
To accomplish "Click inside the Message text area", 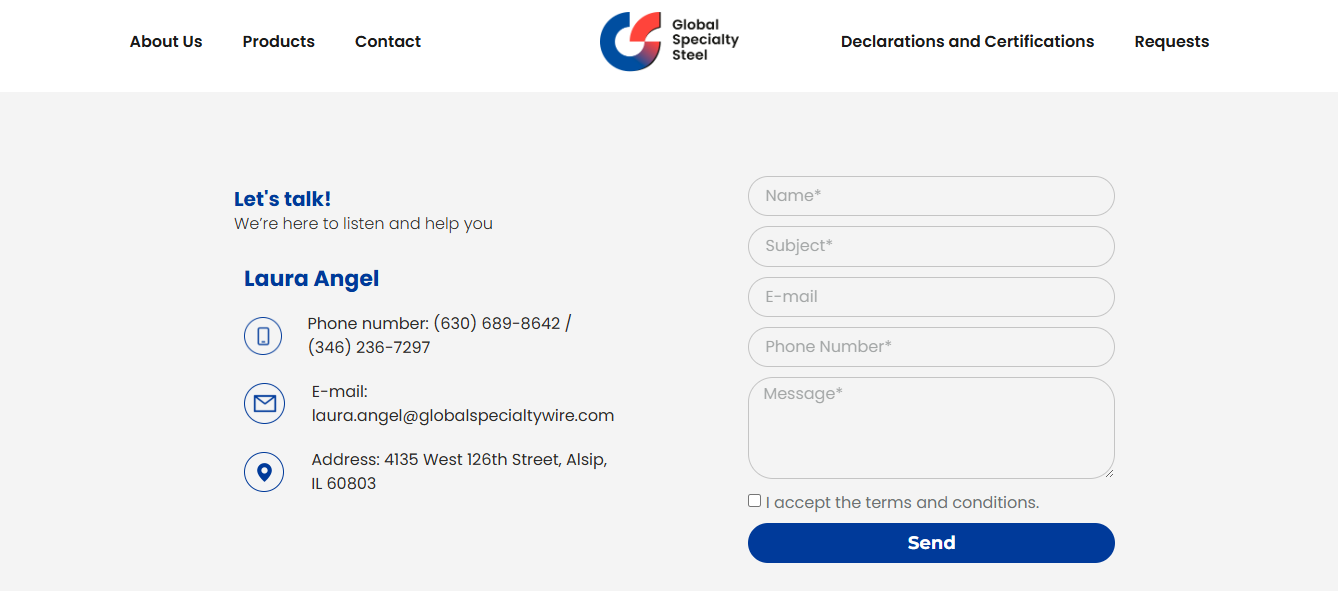I will 931,428.
